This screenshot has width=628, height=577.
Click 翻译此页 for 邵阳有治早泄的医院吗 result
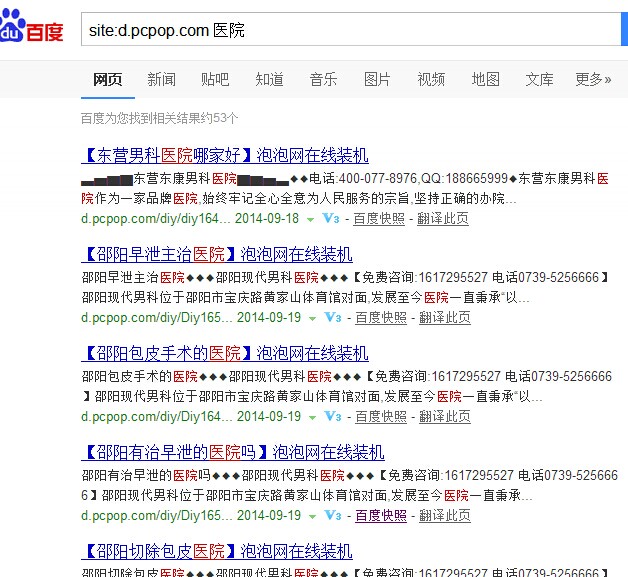coord(445,515)
